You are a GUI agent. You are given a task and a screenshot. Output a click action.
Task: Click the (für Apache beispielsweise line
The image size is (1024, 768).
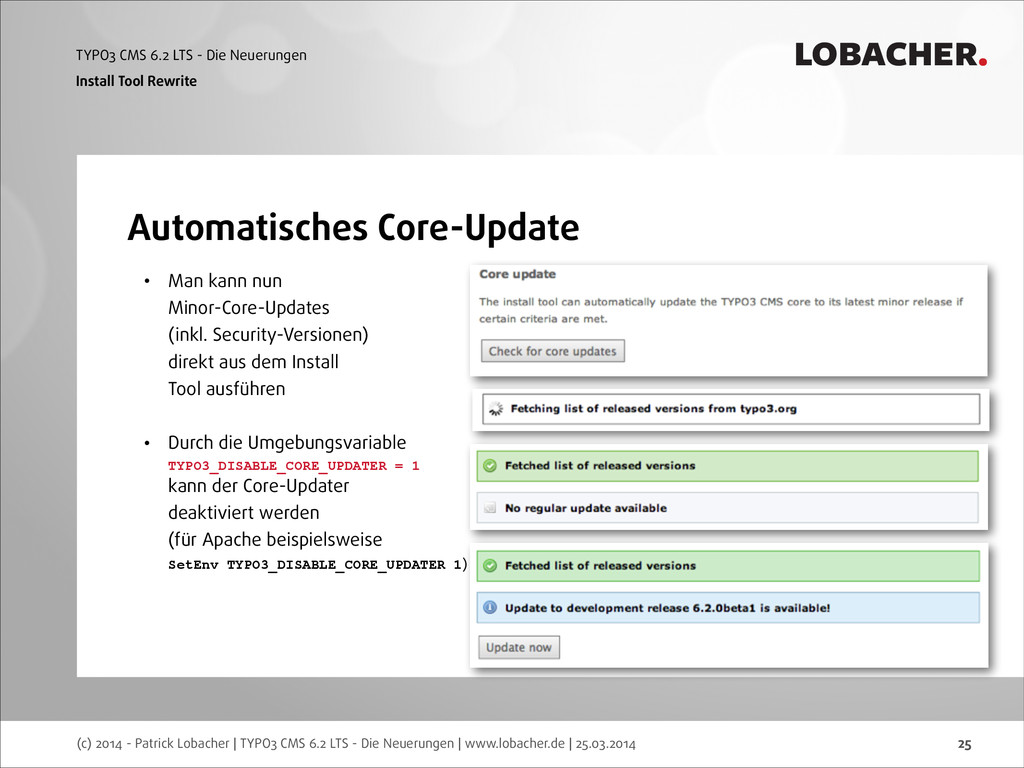click(x=275, y=540)
